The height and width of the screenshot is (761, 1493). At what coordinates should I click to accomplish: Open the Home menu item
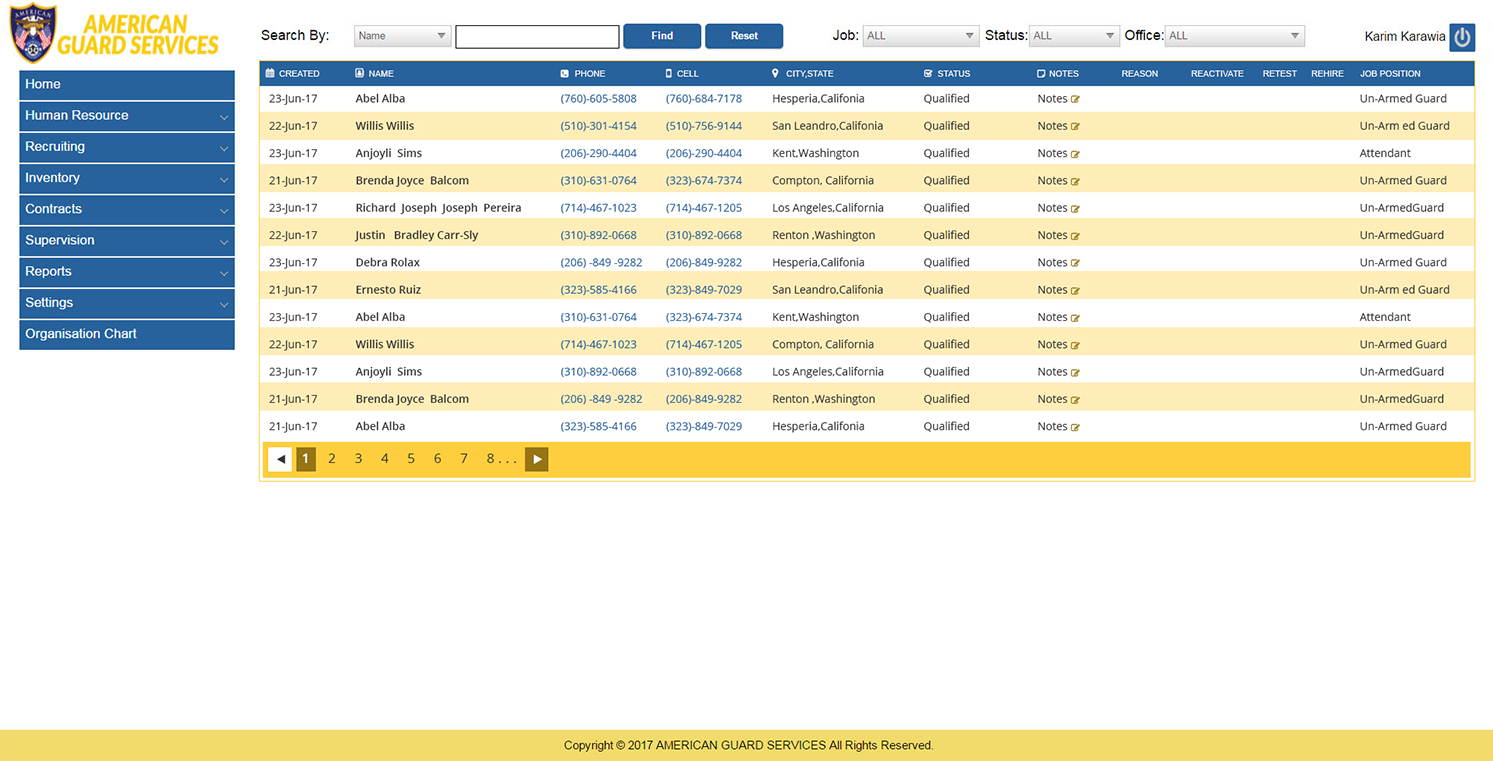pos(127,85)
